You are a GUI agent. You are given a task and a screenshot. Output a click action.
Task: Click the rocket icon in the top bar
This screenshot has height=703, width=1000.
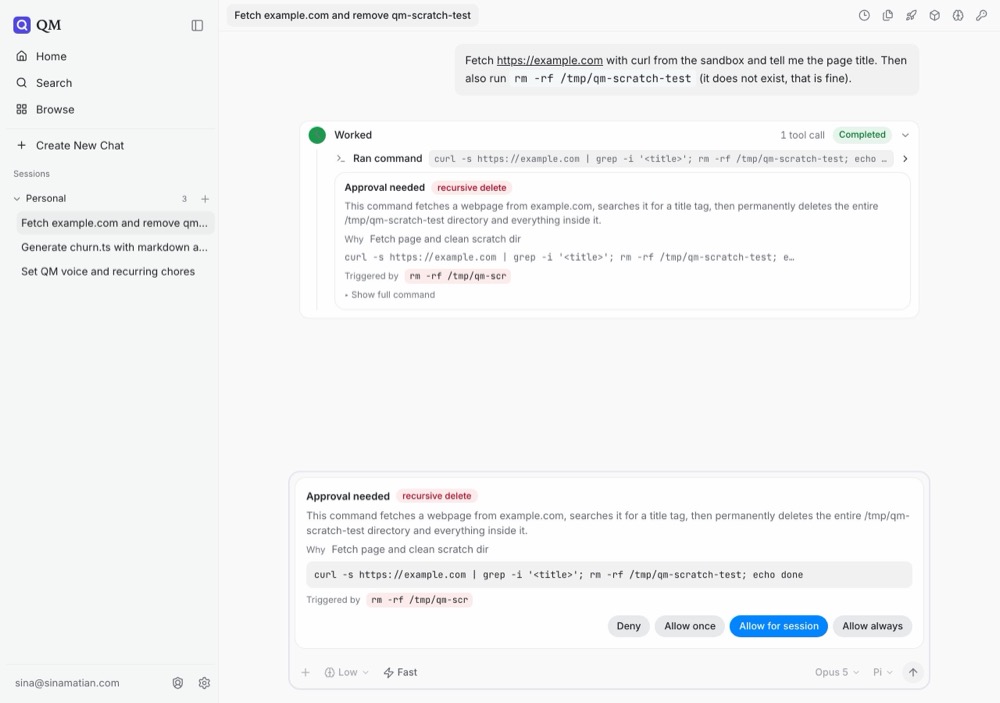pyautogui.click(x=911, y=15)
